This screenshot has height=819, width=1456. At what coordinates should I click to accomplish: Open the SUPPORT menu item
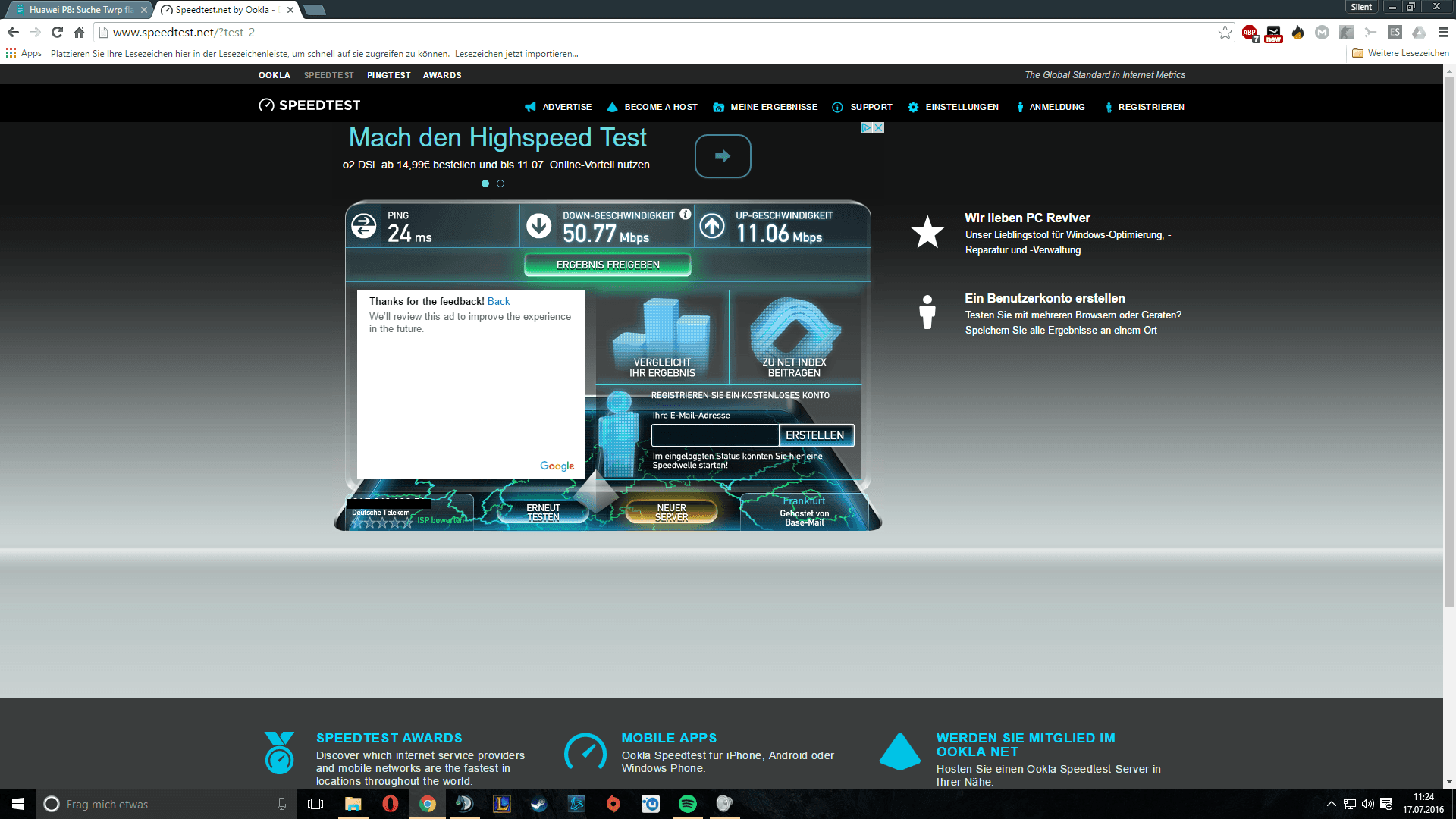tap(862, 107)
